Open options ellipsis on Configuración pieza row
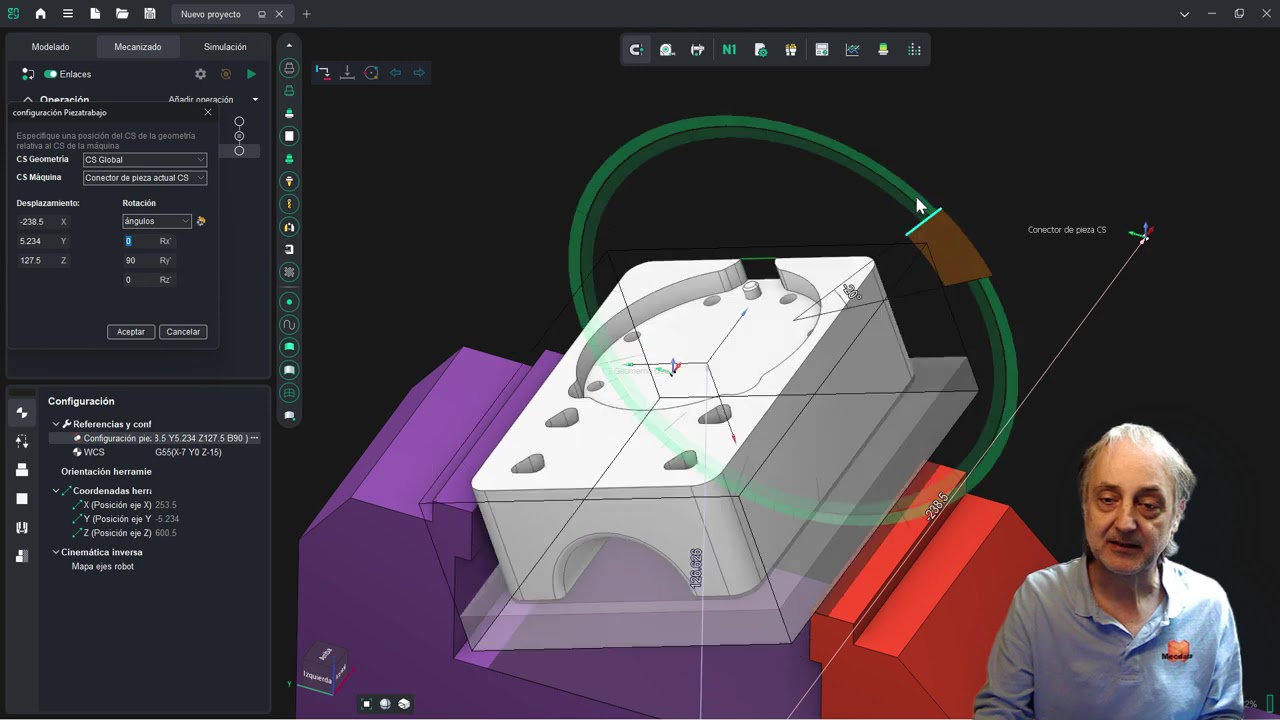Viewport: 1280px width, 720px height. 254,438
